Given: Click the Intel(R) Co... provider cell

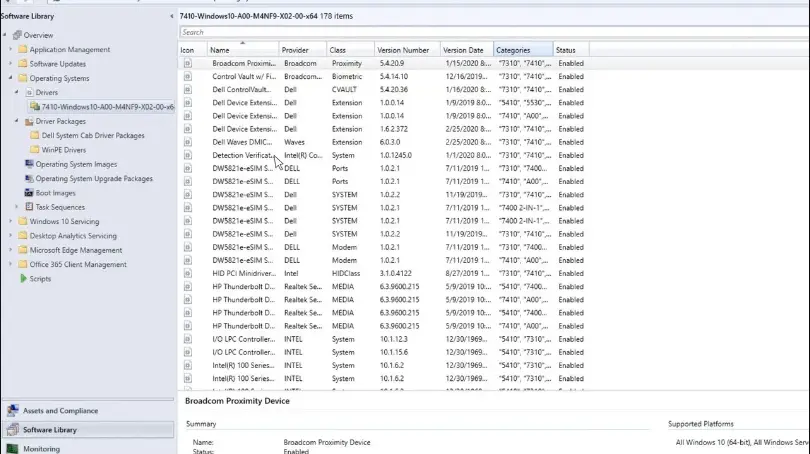Looking at the screenshot, I should pos(303,155).
